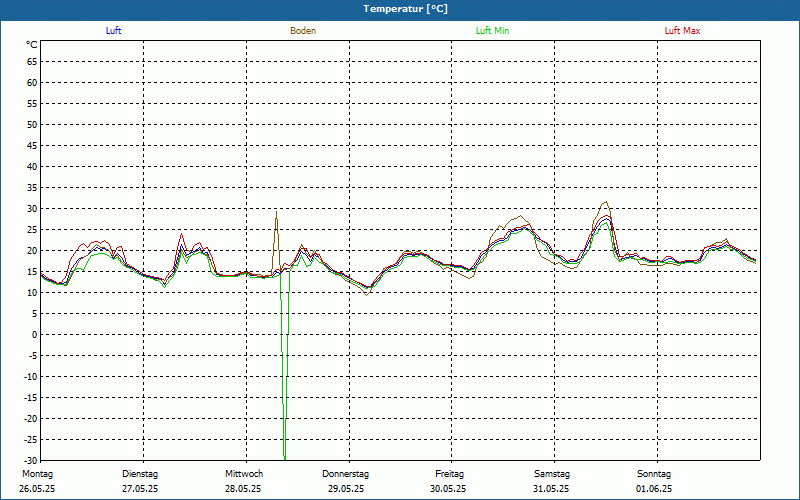The height and width of the screenshot is (500, 800).
Task: Click the 'Montag' day label
Action: pyautogui.click(x=37, y=474)
